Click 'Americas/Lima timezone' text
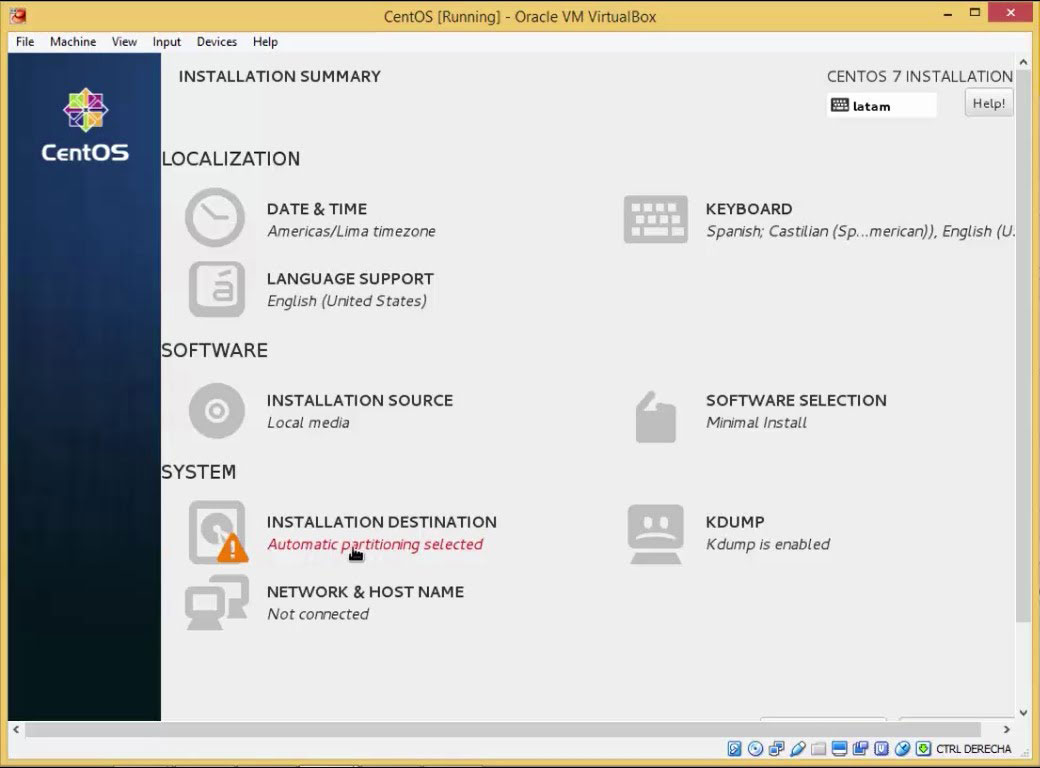Image resolution: width=1040 pixels, height=768 pixels. click(x=351, y=231)
